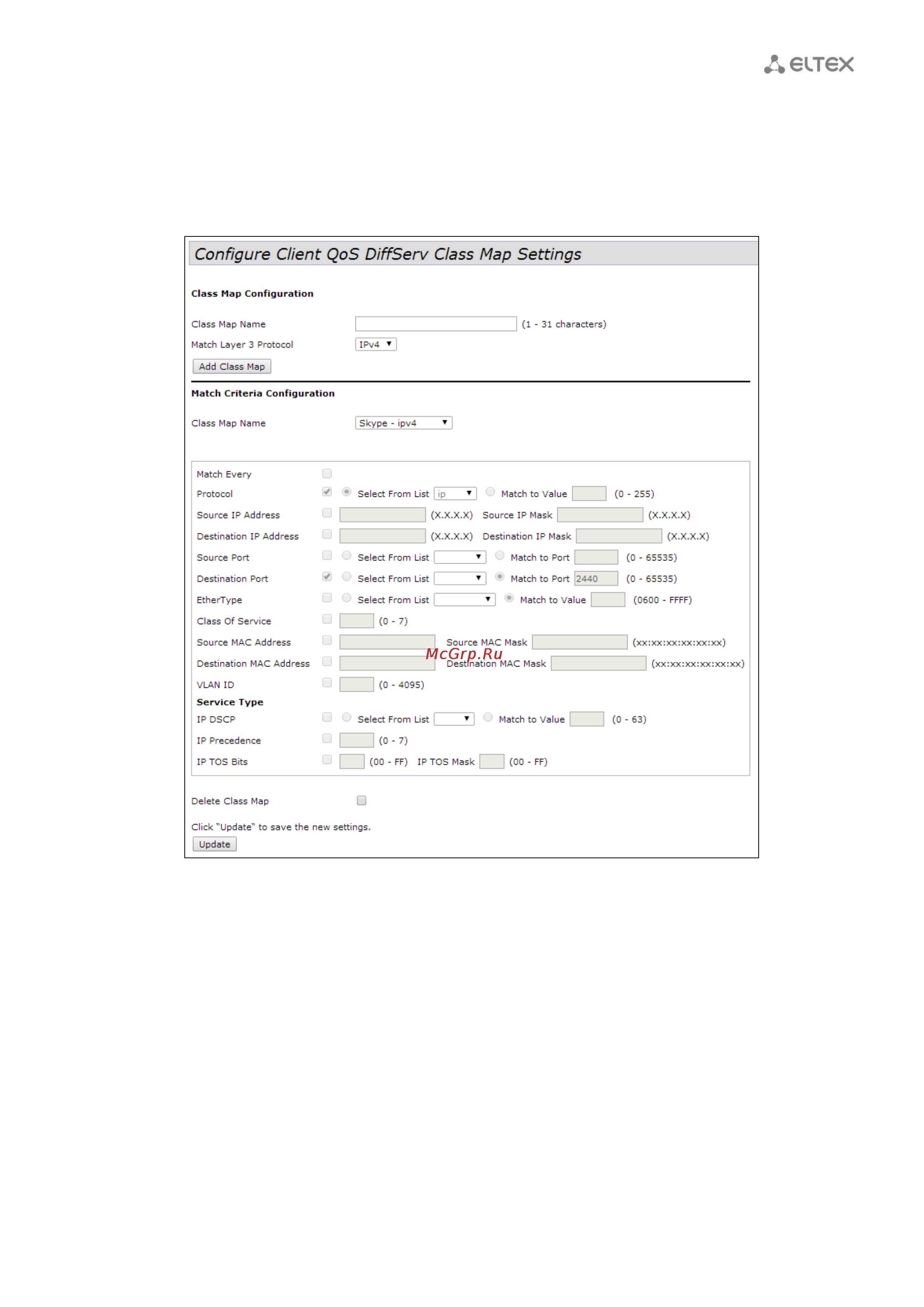Select IP DSCP Match to Value radio
The image size is (924, 1307).
(487, 717)
